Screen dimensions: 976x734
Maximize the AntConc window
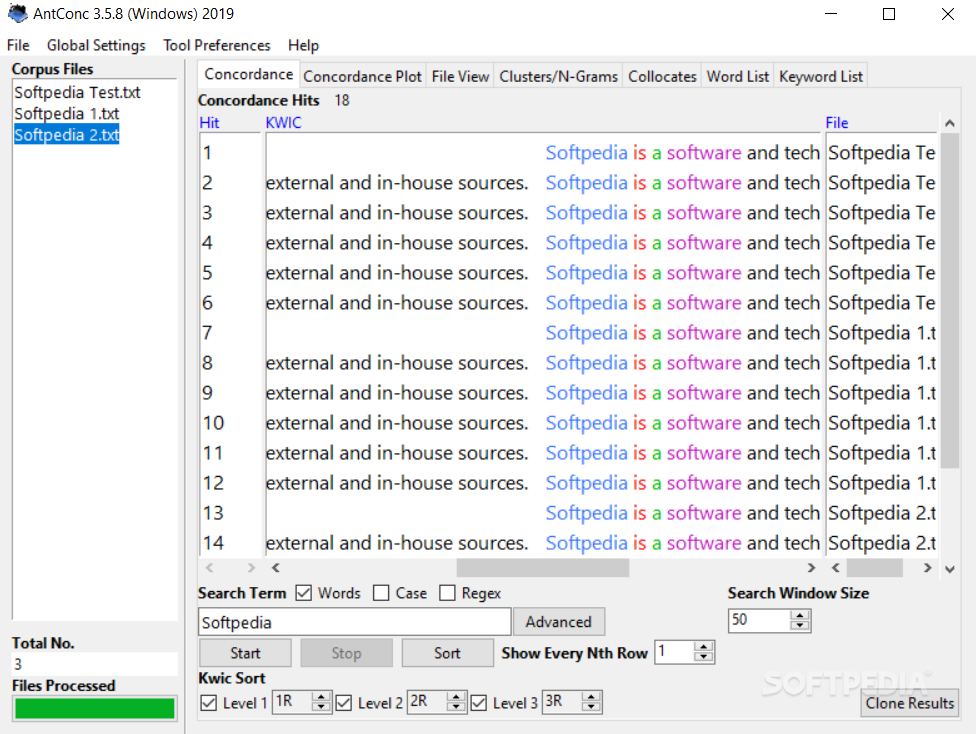(x=889, y=14)
